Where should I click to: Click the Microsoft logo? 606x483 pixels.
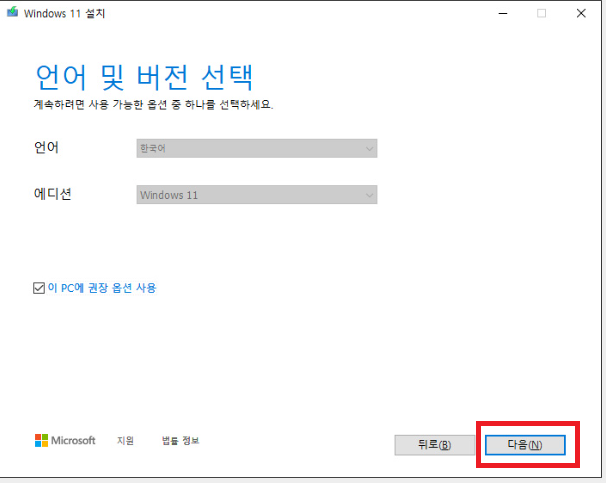click(x=65, y=440)
